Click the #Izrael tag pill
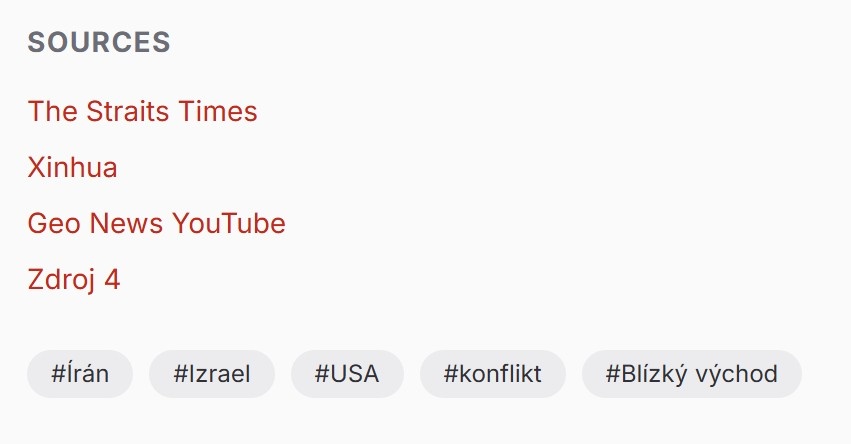 click(x=211, y=374)
